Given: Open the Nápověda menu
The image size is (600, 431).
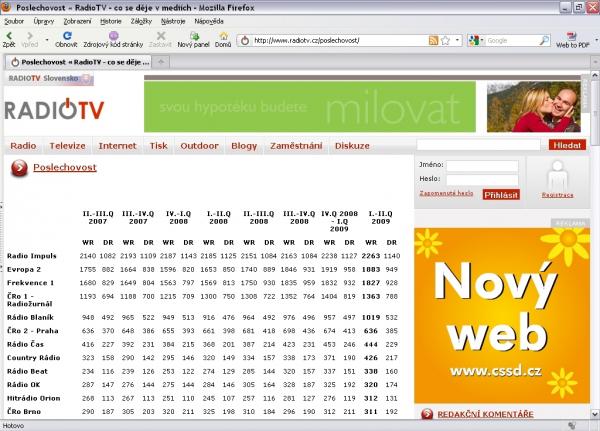Looking at the screenshot, I should [x=209, y=21].
